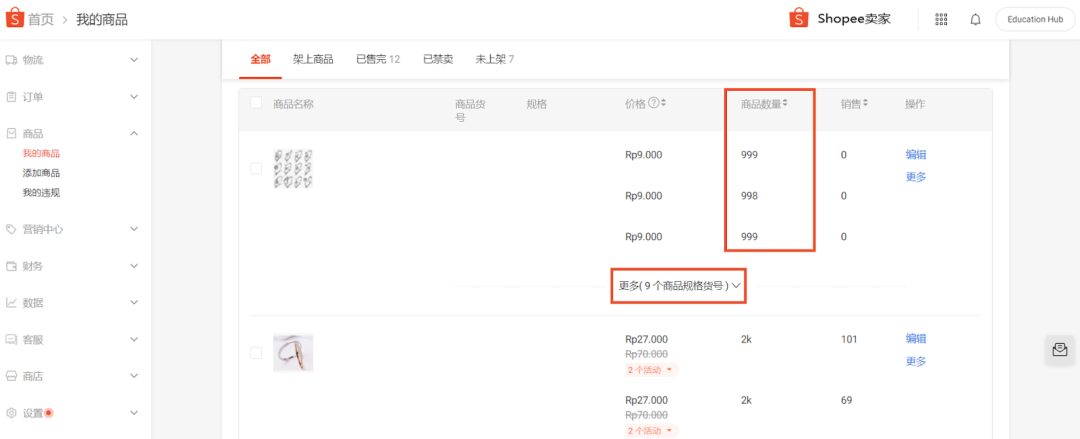Open the floating chat inbox icon
Screen dimensions: 1080x439
[x=1059, y=350]
